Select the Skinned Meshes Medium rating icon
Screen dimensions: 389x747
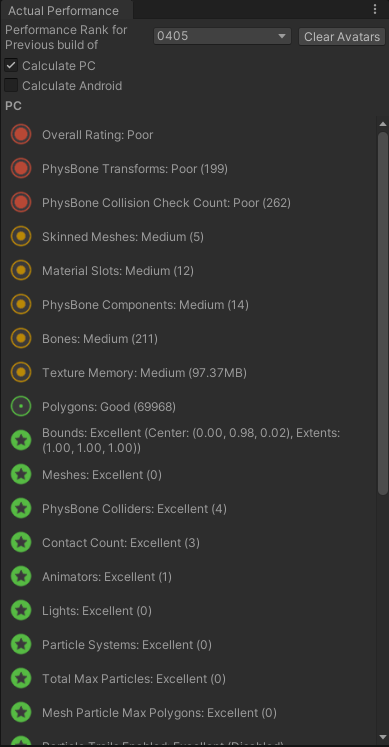(21, 236)
